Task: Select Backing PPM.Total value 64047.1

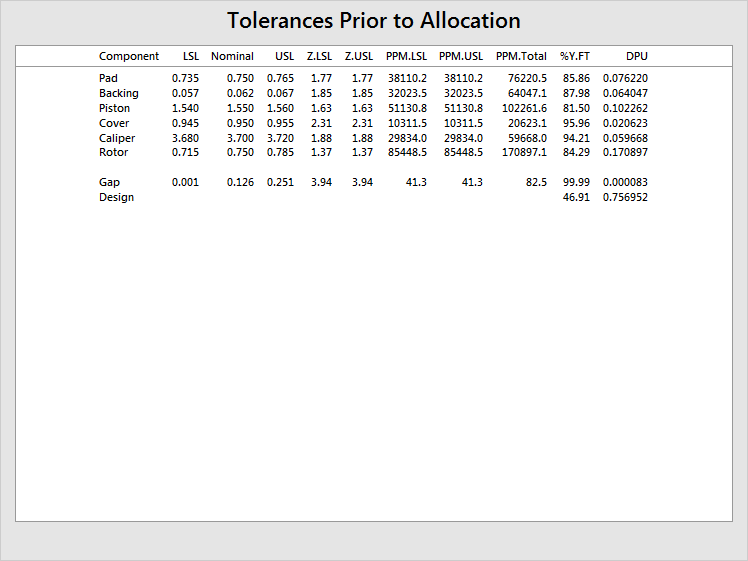Action: coord(527,94)
